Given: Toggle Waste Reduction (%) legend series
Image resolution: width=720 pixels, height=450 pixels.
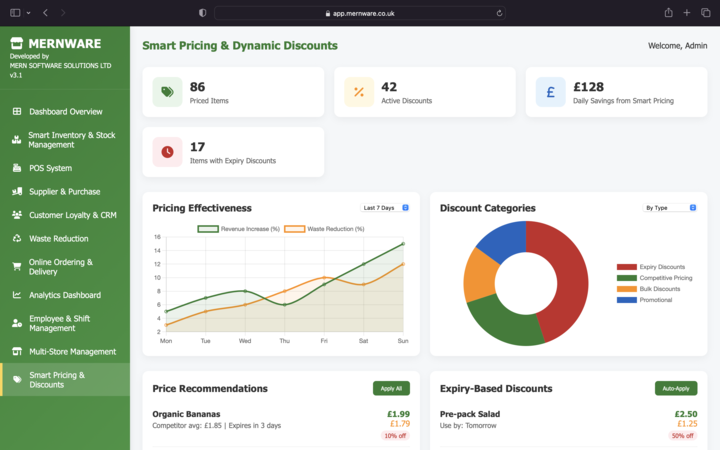Looking at the screenshot, I should [x=324, y=229].
